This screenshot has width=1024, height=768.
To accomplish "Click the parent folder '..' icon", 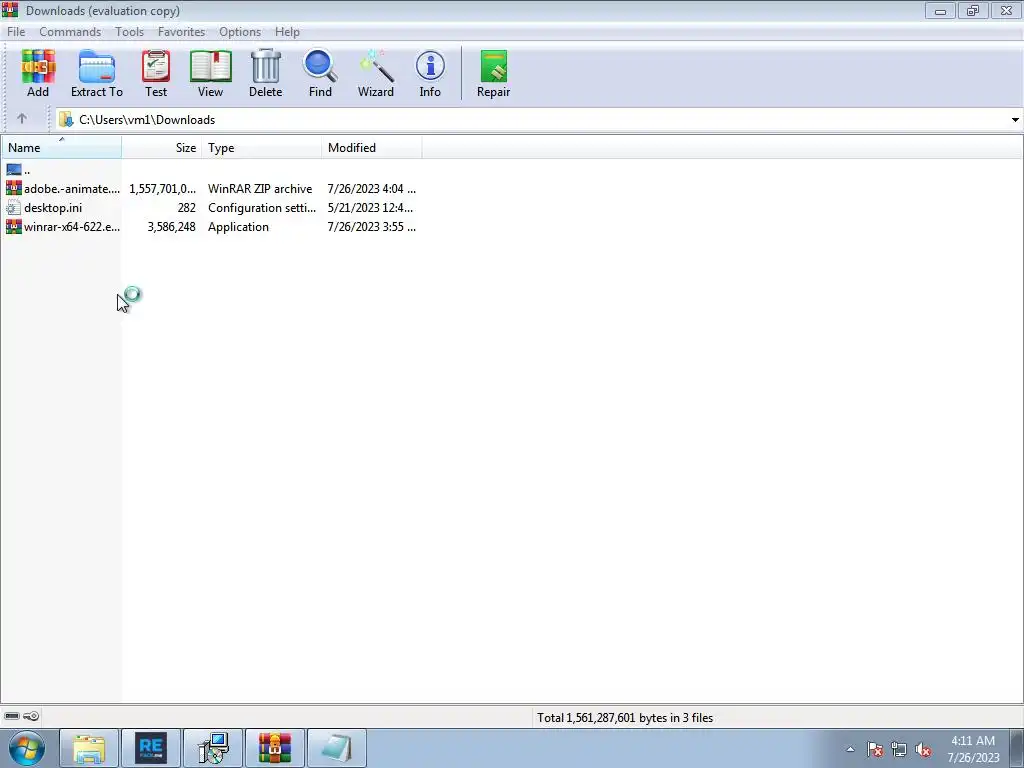I will point(14,170).
